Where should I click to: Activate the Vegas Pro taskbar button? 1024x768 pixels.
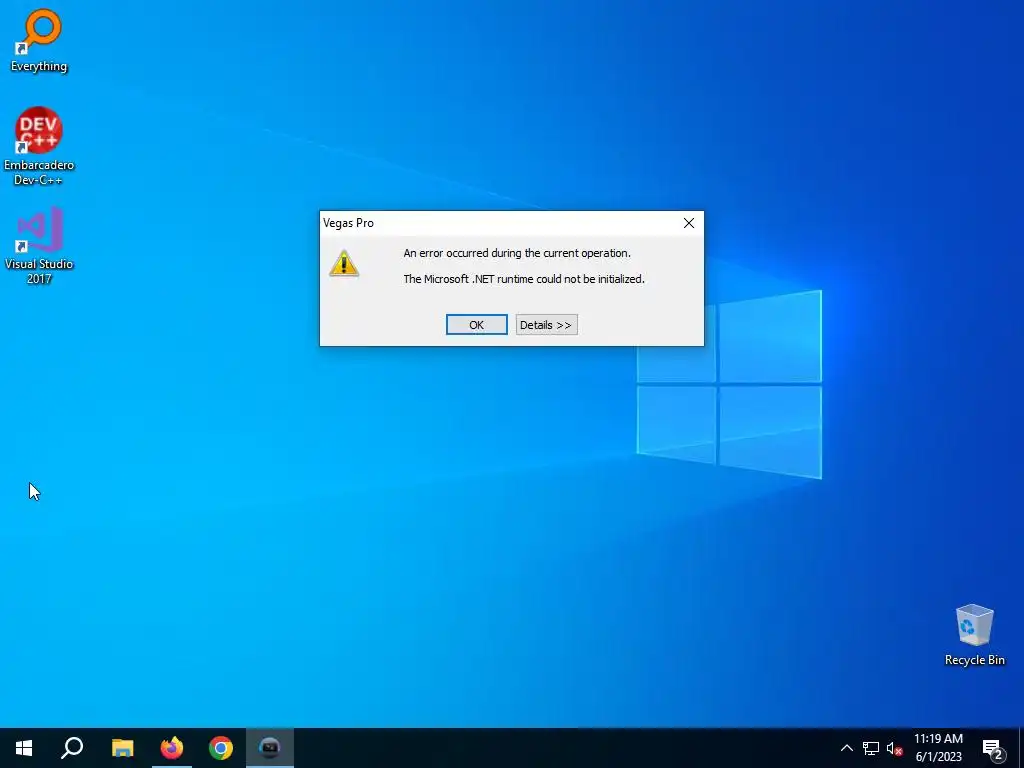270,748
